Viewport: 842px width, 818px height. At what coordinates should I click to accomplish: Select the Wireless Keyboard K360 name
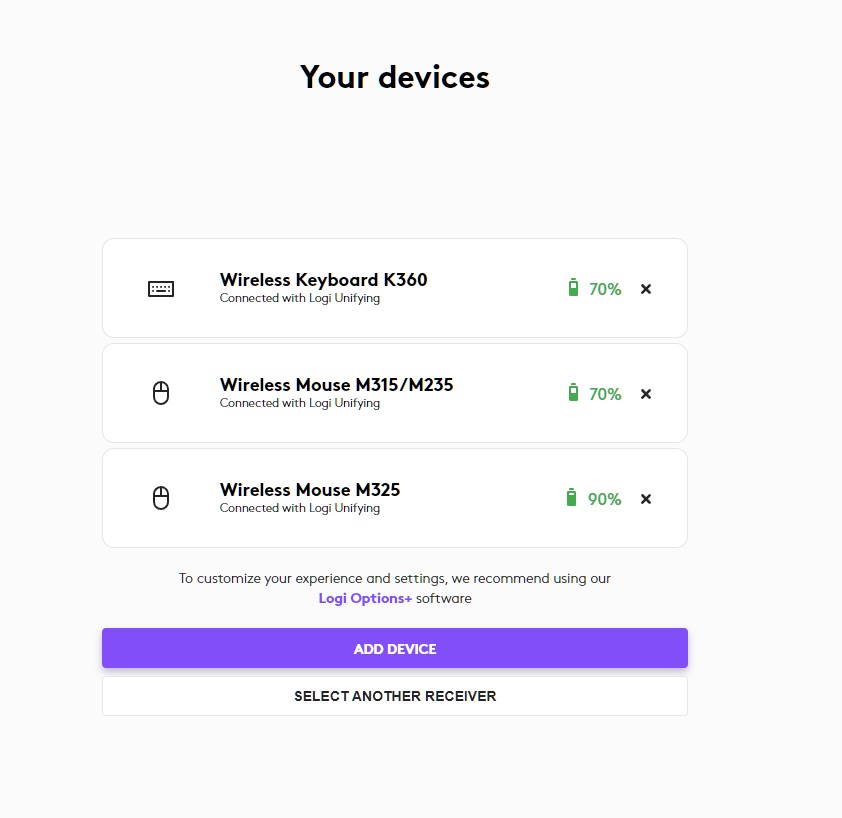323,280
